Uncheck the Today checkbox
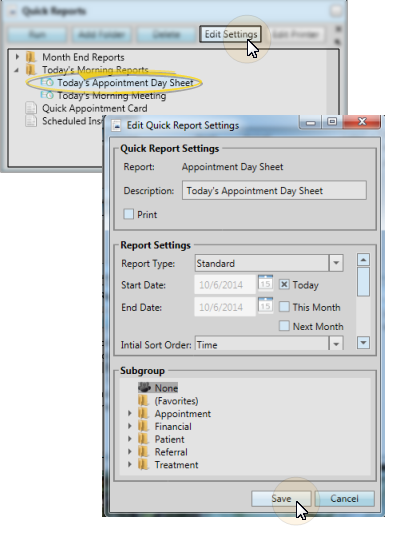395x535 pixels. 284,285
